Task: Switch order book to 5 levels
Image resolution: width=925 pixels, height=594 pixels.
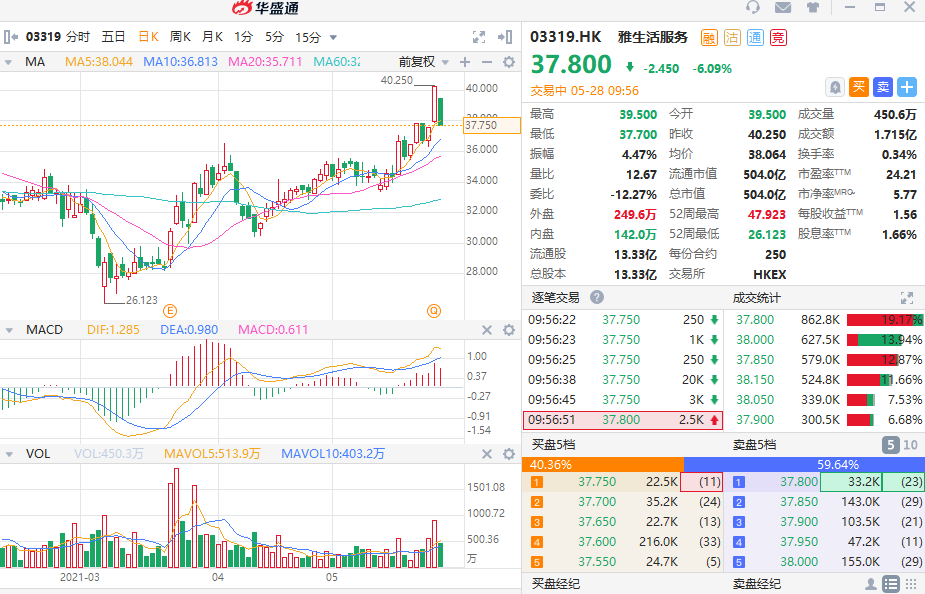Action: coord(889,445)
